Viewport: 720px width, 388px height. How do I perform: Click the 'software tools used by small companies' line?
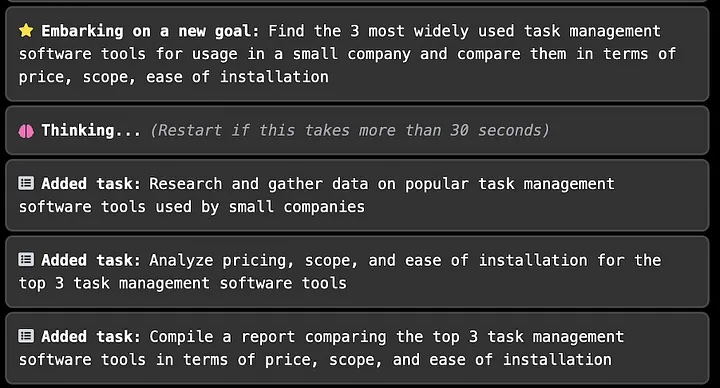pyautogui.click(x=191, y=207)
